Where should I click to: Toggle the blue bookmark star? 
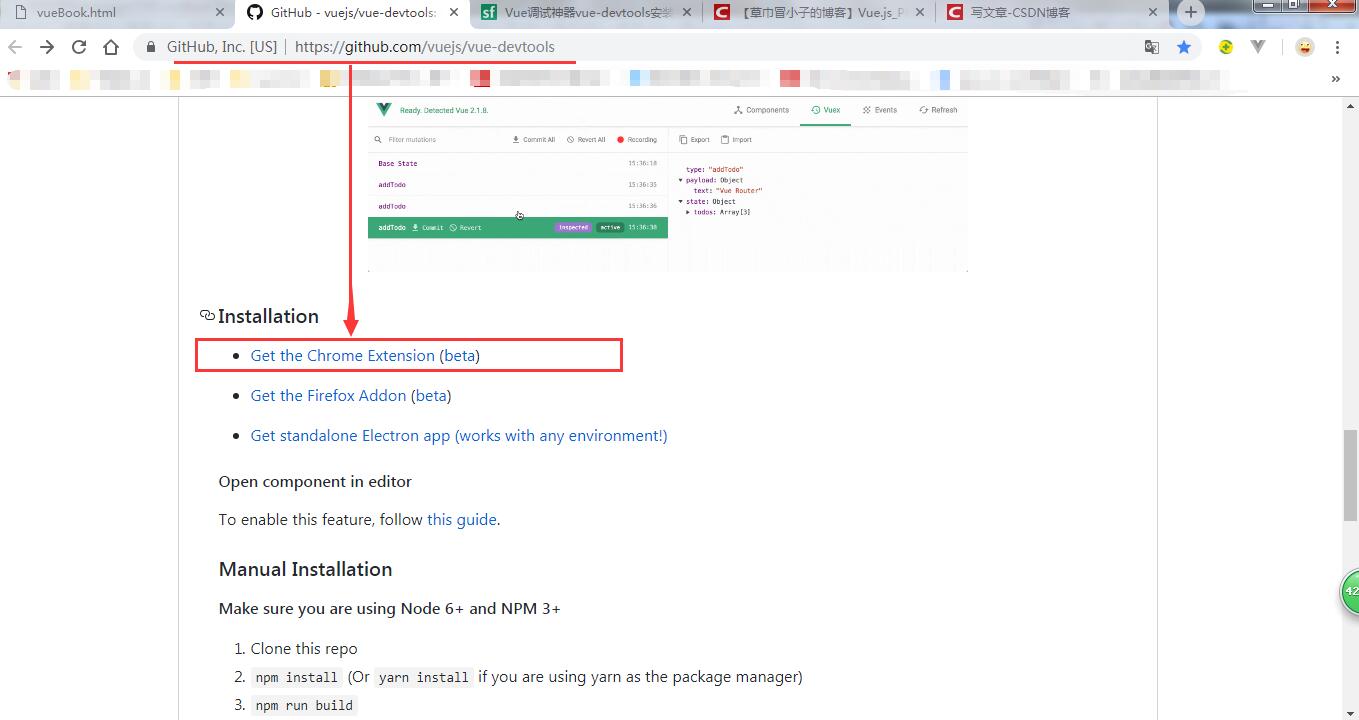tap(1184, 47)
